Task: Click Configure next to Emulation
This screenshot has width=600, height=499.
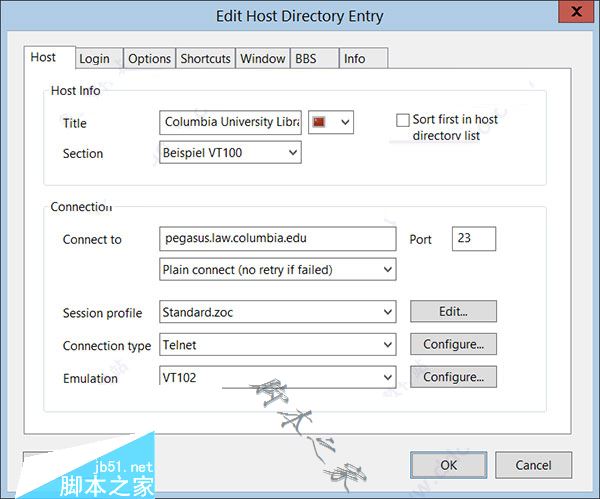Action: (453, 378)
